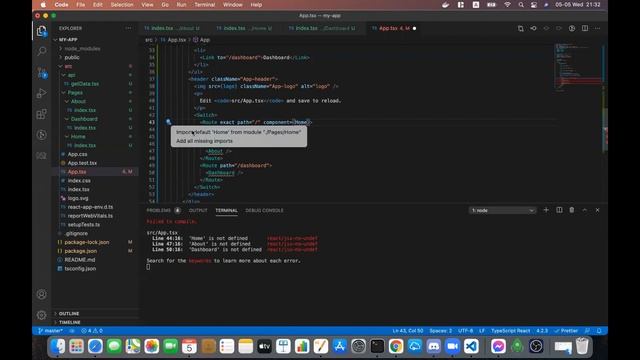This screenshot has width=640, height=360.
Task: Open editor More Actions ellipsis
Action: (598, 28)
